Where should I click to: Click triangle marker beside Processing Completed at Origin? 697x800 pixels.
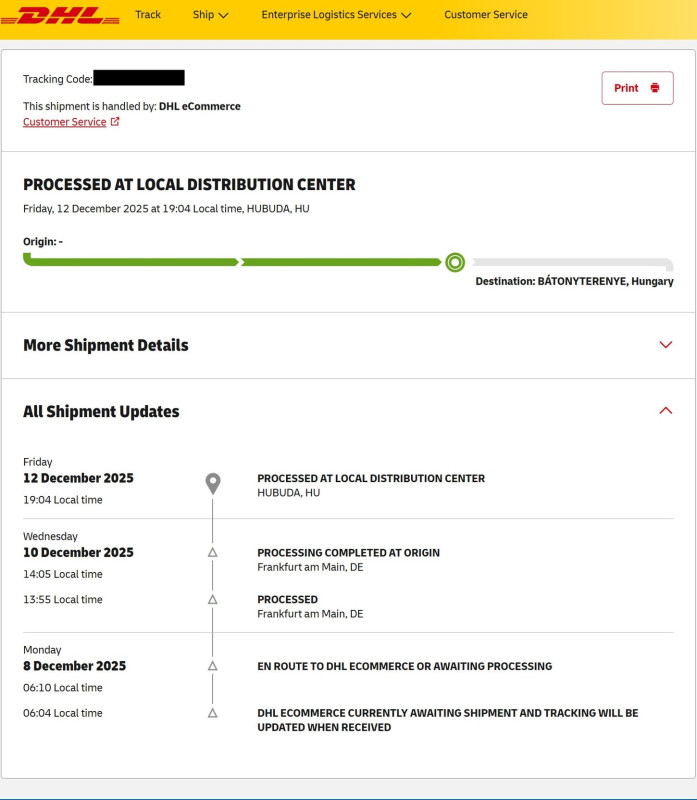pyautogui.click(x=212, y=552)
